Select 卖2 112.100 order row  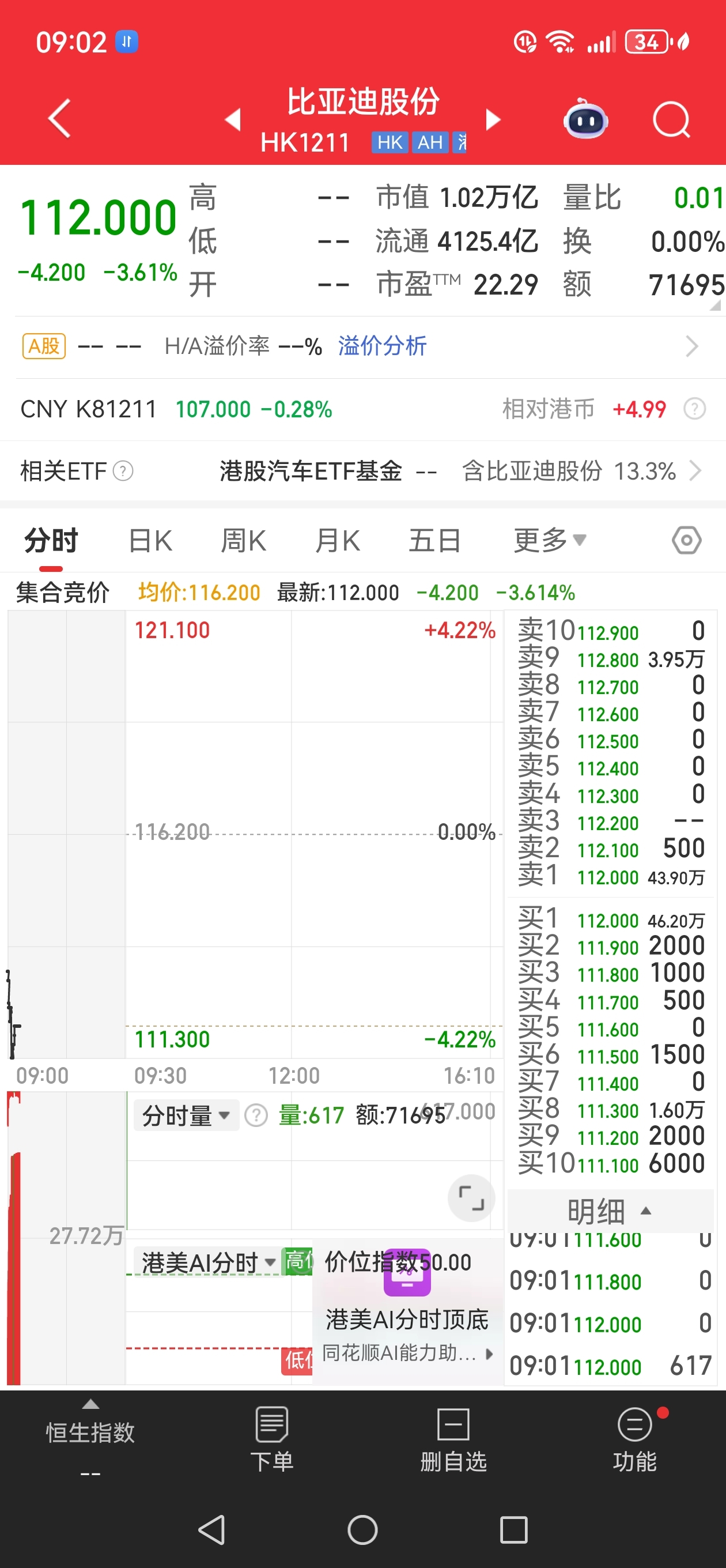click(611, 849)
